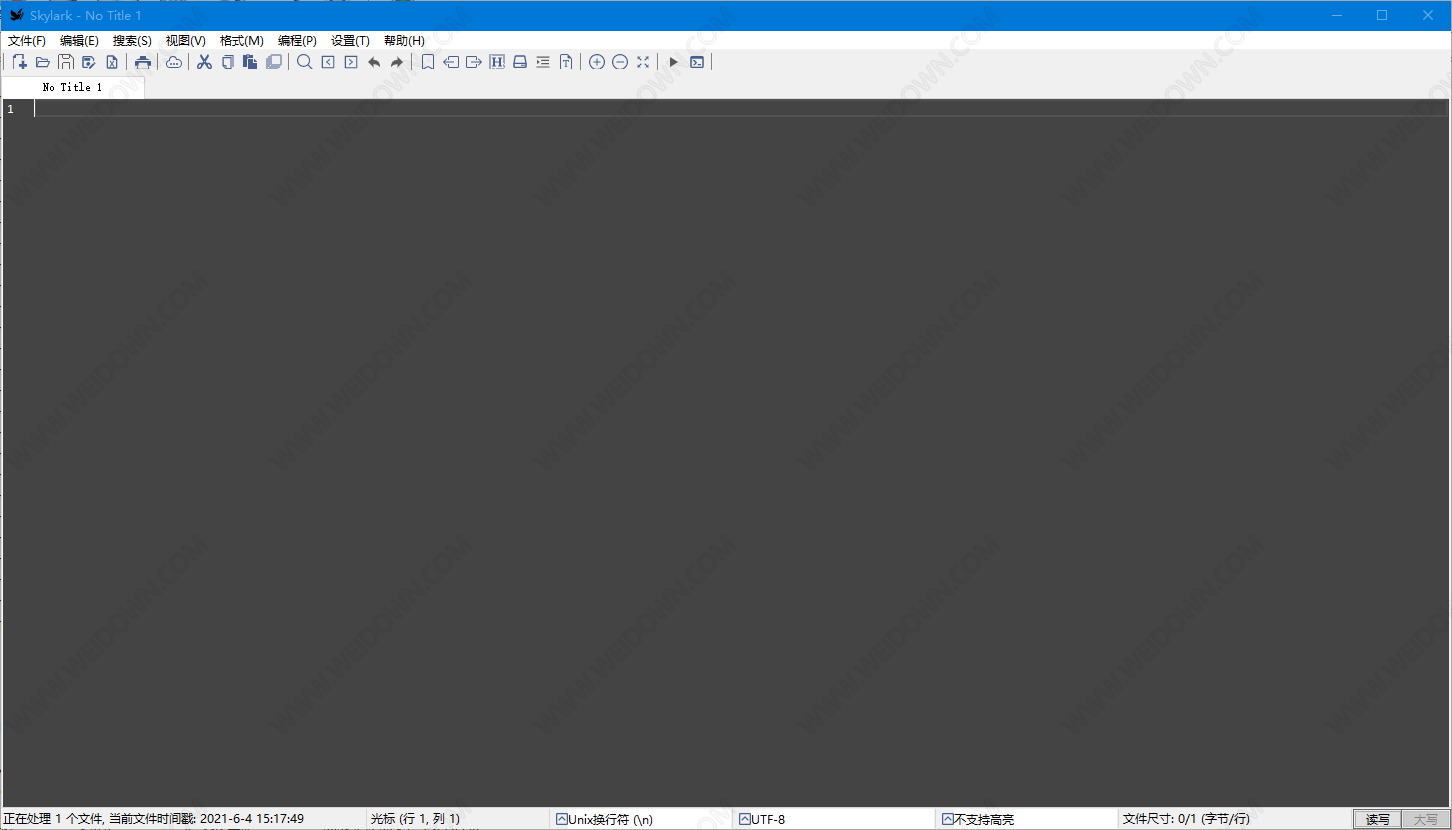Click the terminal console icon
The image size is (1452, 830).
point(697,62)
